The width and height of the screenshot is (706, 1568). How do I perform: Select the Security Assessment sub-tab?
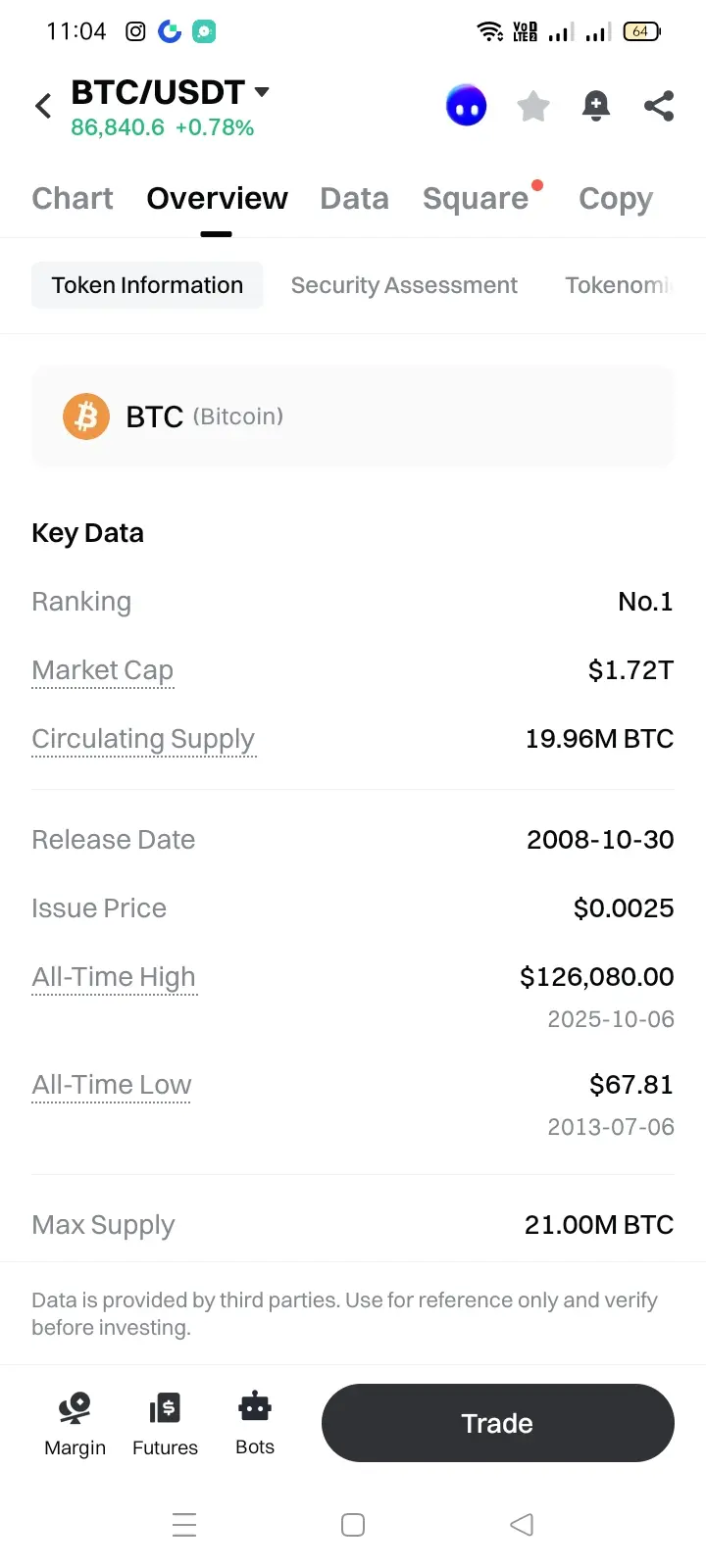pos(404,285)
